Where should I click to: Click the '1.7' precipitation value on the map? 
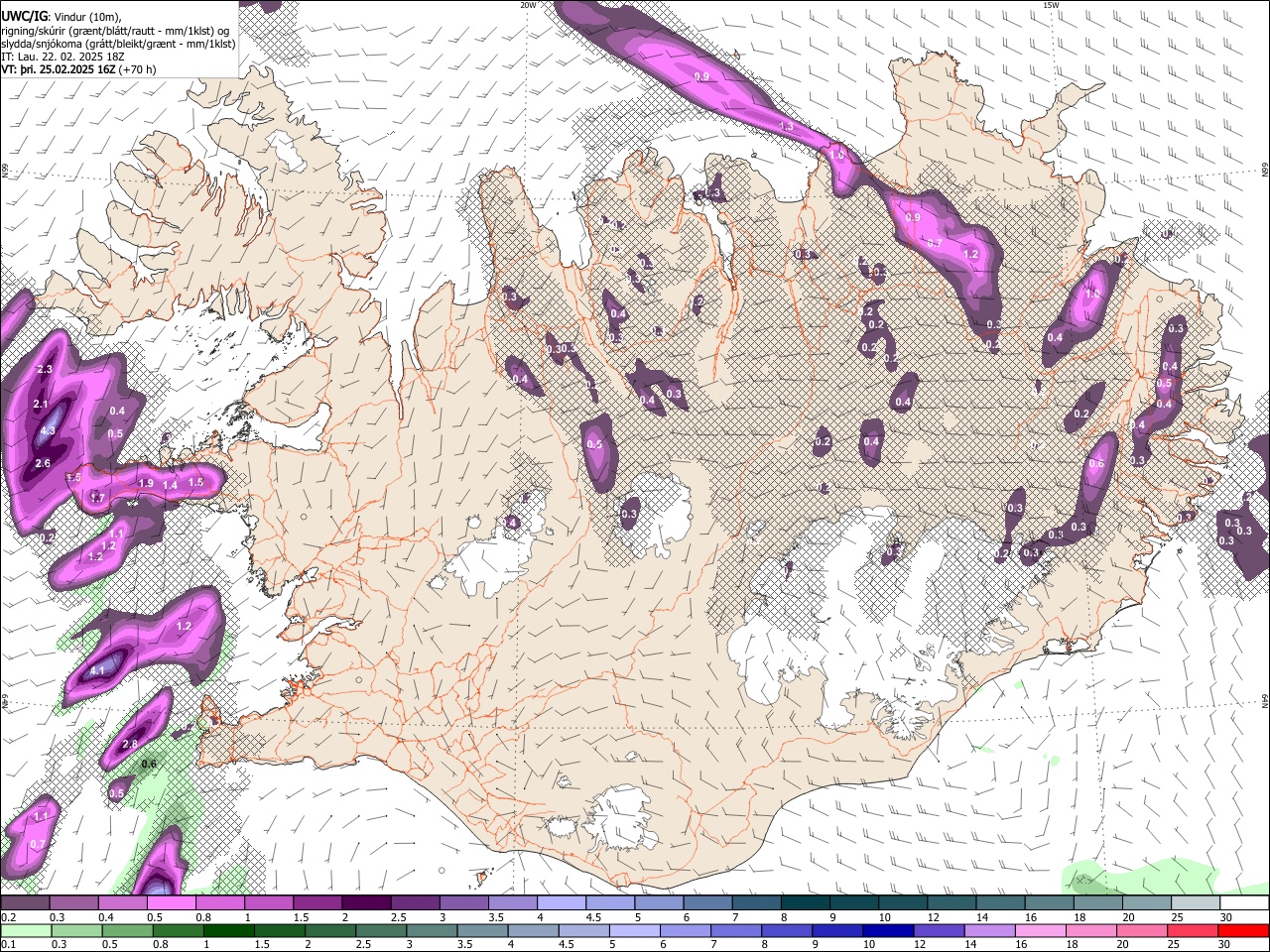tap(97, 498)
